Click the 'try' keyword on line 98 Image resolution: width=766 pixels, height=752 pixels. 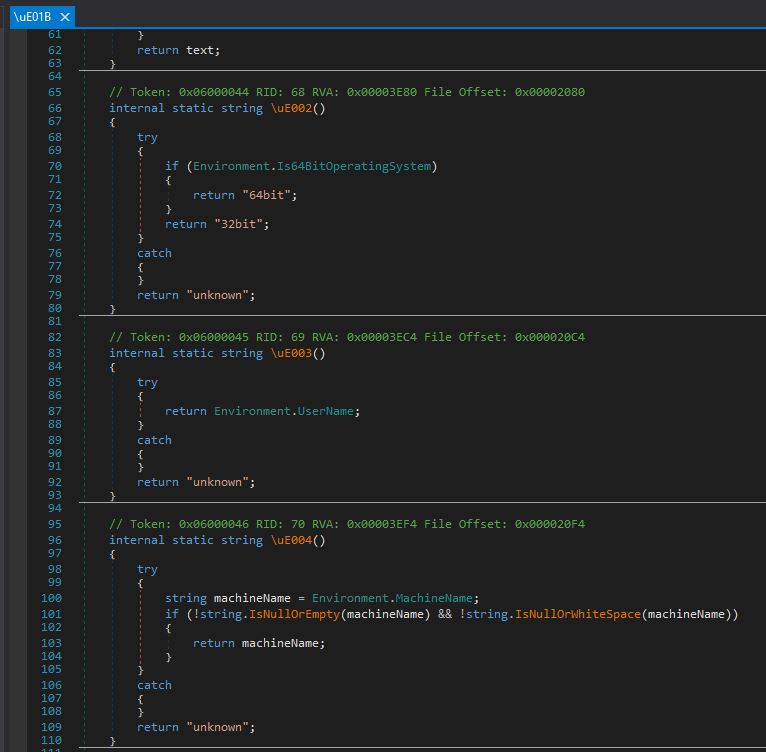[148, 569]
